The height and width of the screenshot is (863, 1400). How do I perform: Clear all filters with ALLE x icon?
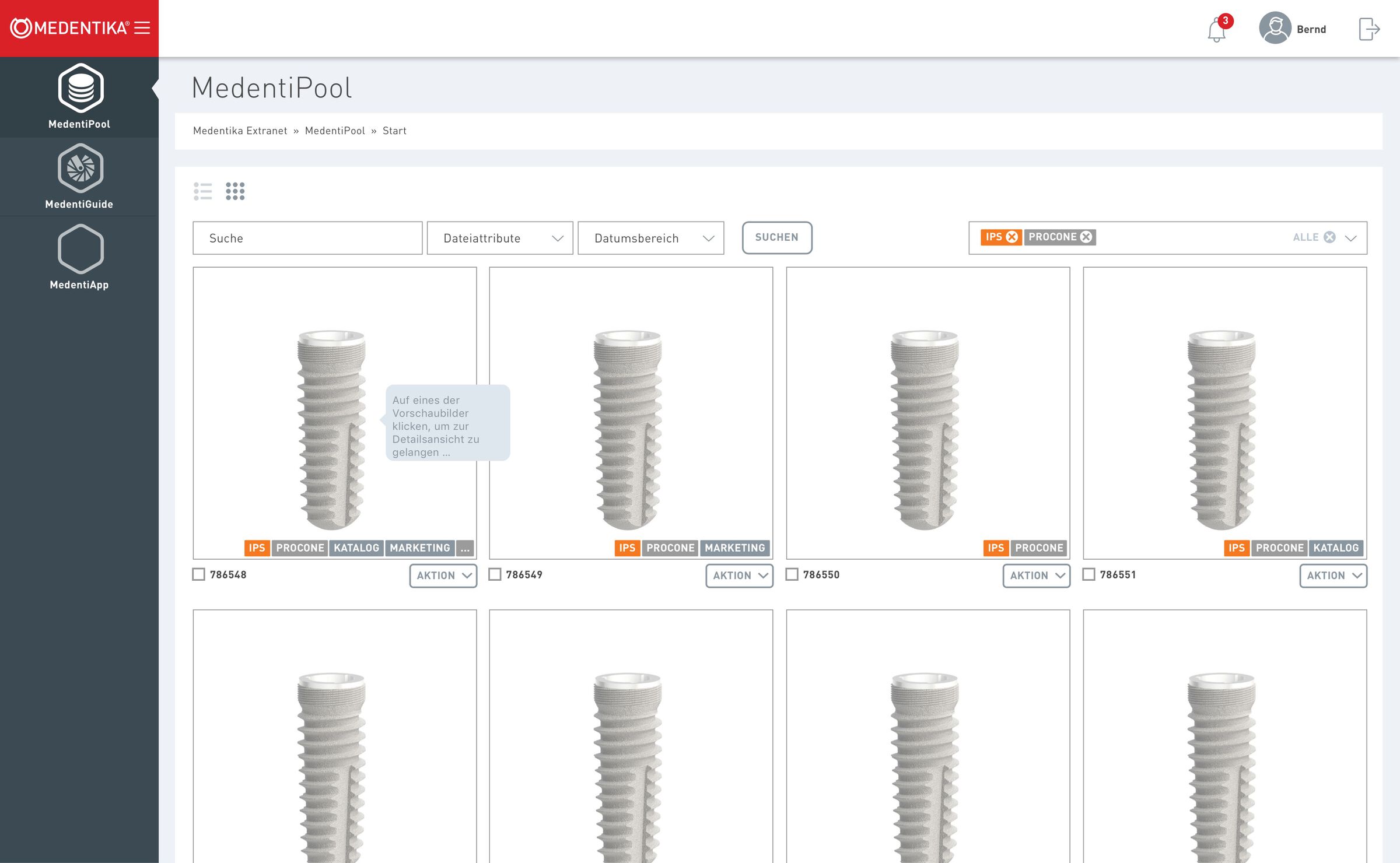click(x=1329, y=237)
